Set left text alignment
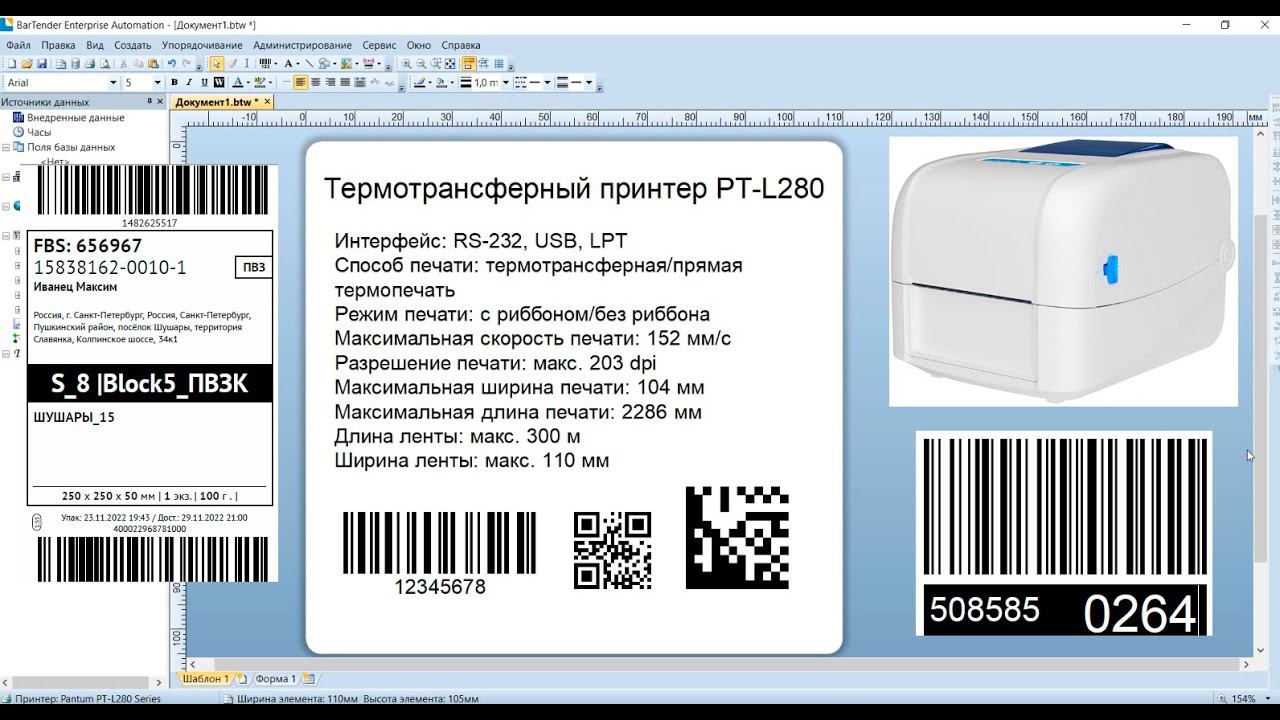 pyautogui.click(x=299, y=82)
